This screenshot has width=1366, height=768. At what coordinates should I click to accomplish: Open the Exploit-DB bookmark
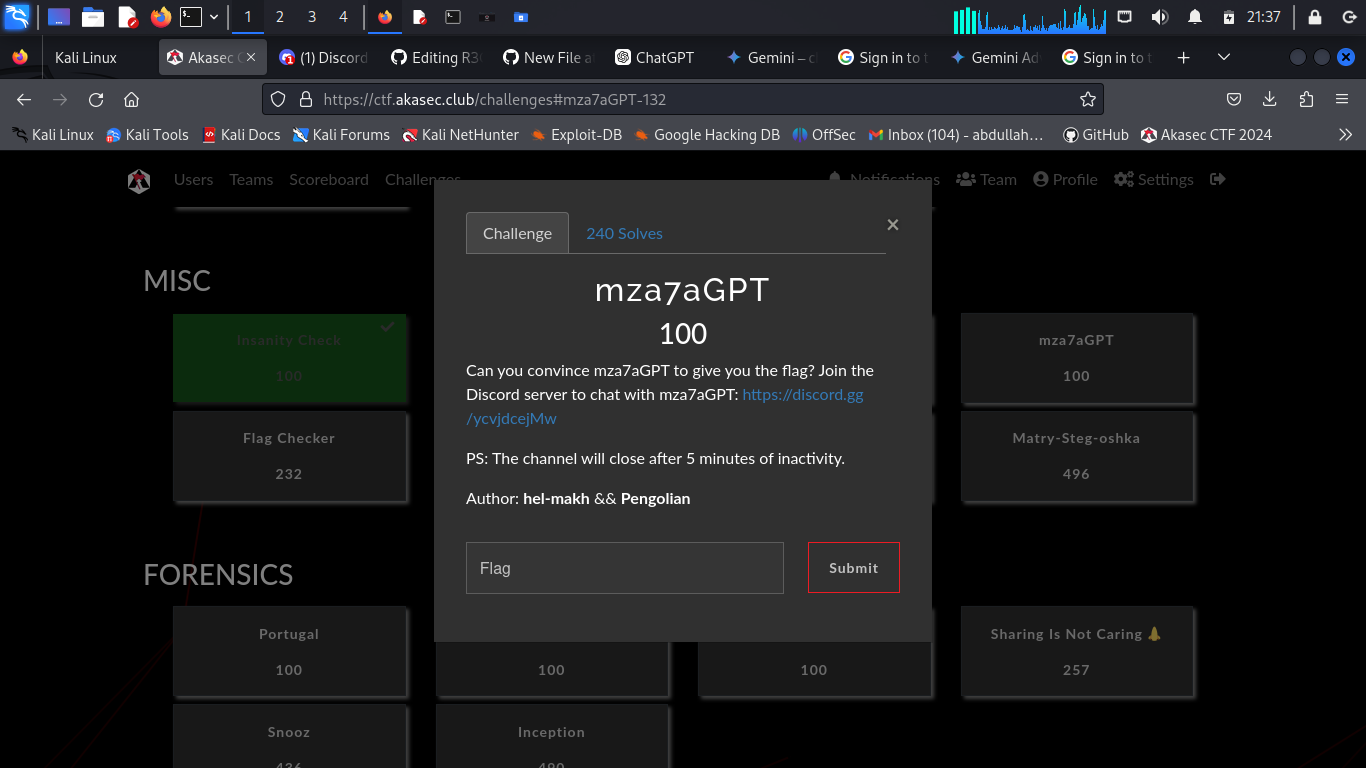point(576,134)
